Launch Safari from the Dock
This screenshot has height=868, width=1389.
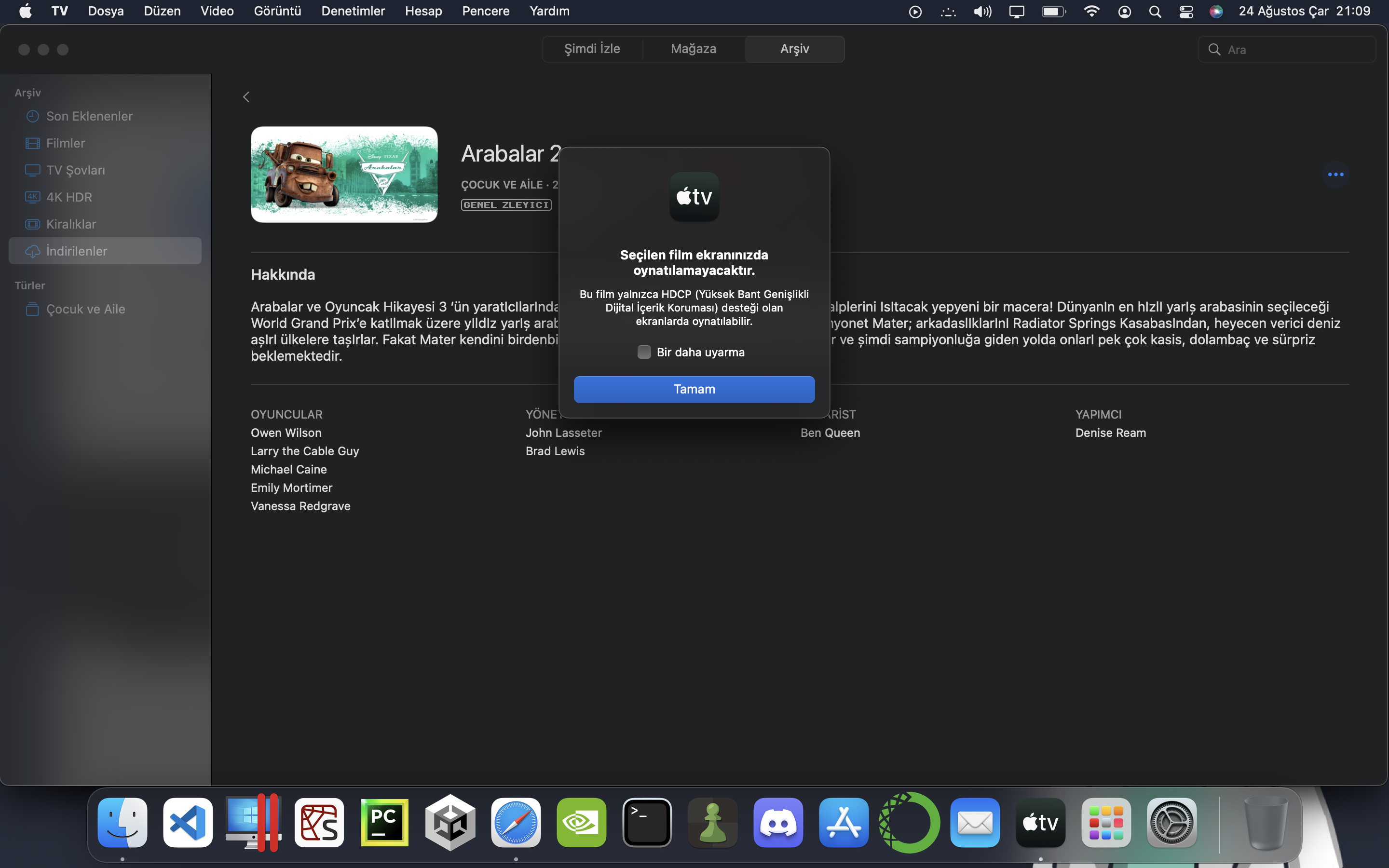[516, 822]
